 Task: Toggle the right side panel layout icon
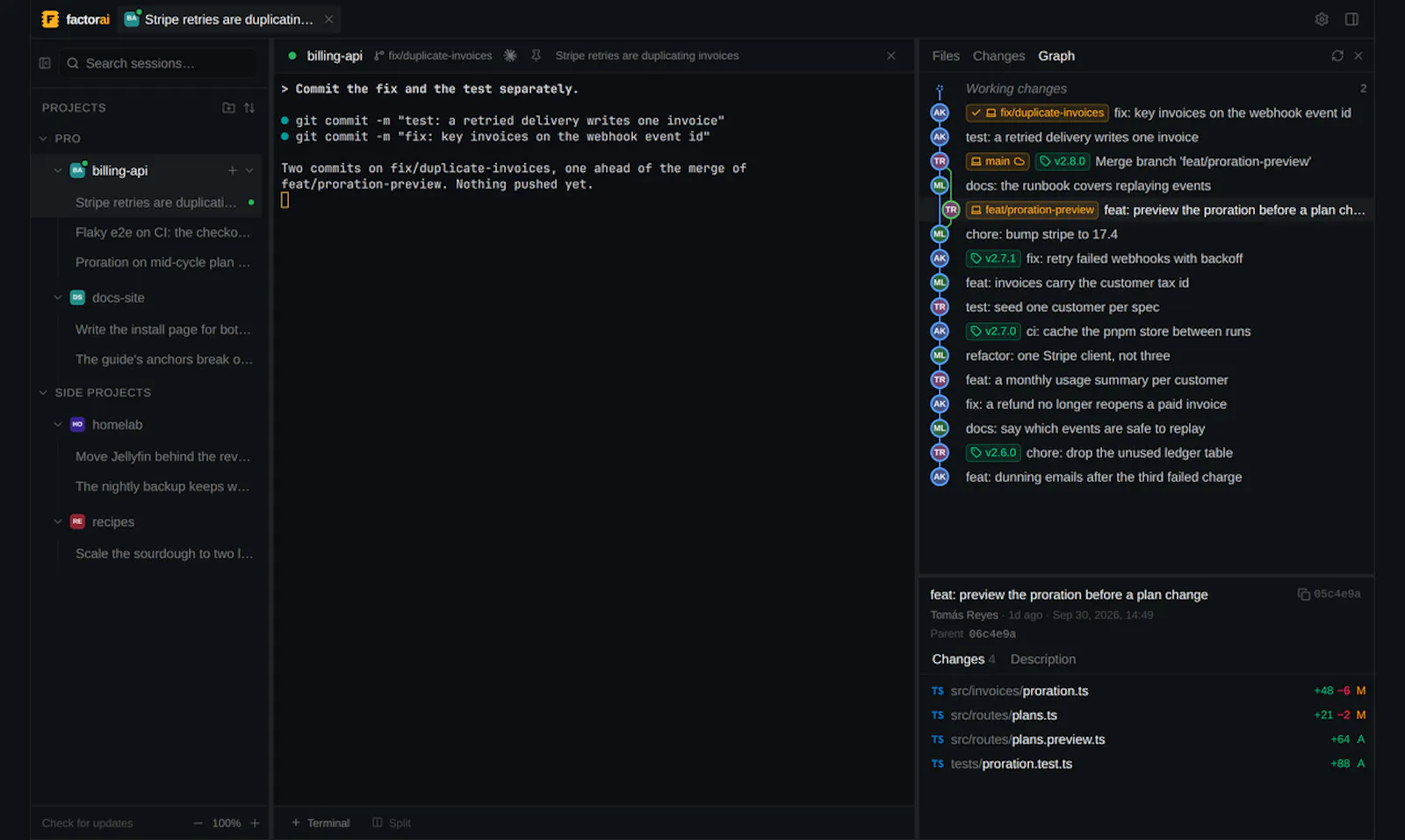point(1351,19)
